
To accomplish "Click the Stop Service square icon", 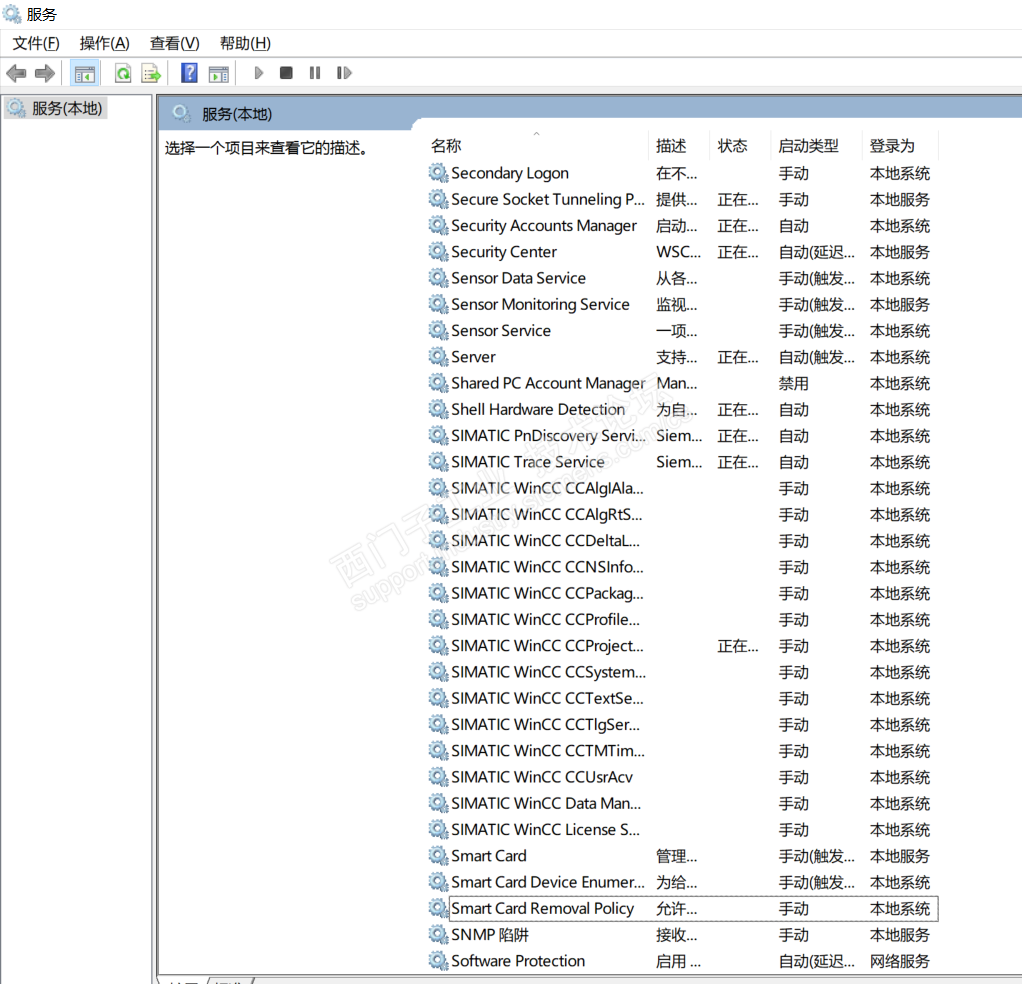I will (x=286, y=72).
